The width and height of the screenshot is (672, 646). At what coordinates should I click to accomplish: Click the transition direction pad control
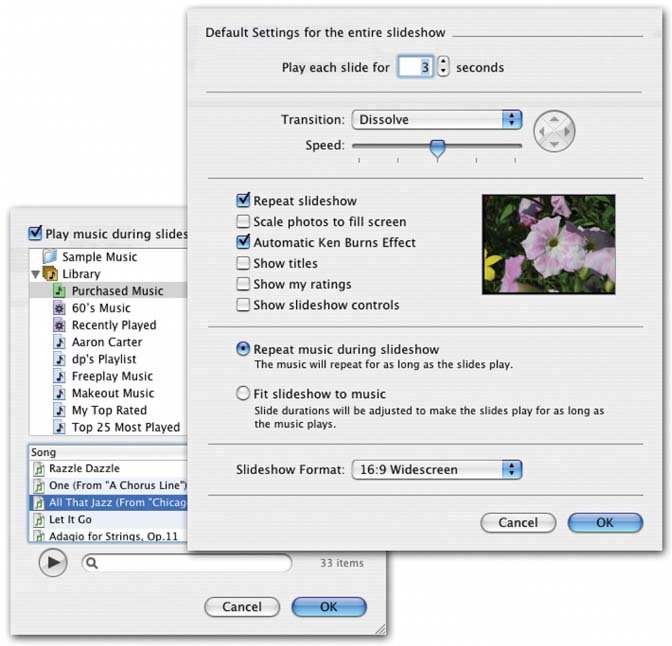coord(554,131)
